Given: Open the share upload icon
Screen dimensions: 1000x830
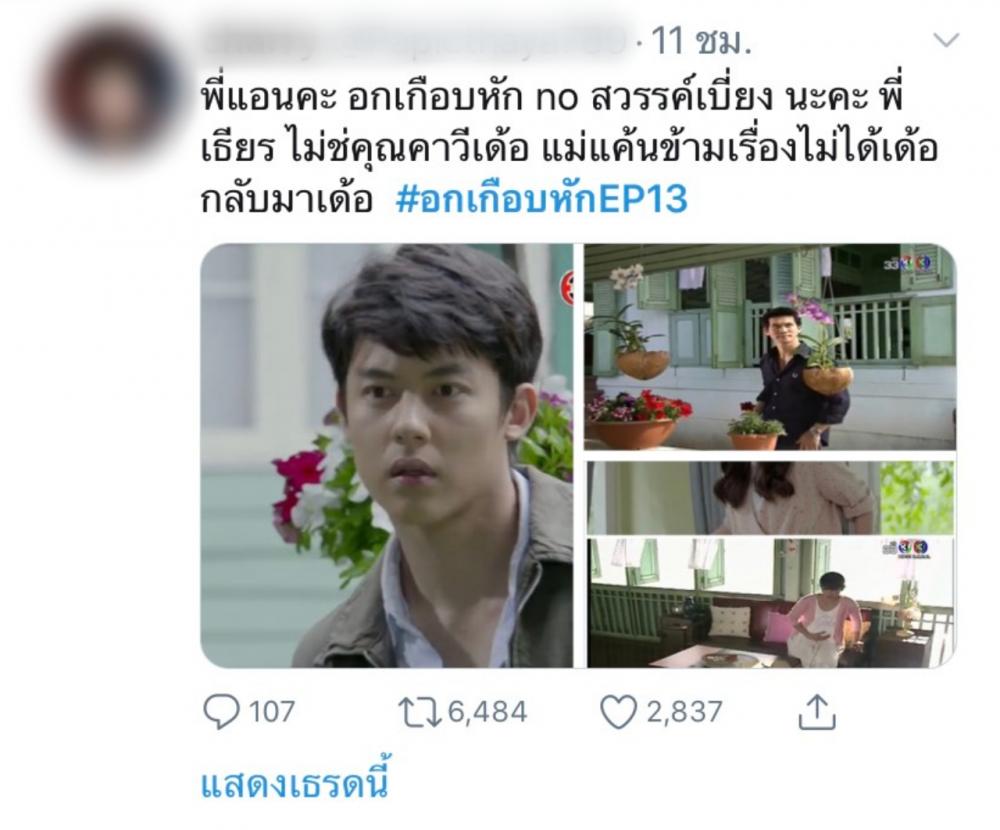Looking at the screenshot, I should click(817, 711).
